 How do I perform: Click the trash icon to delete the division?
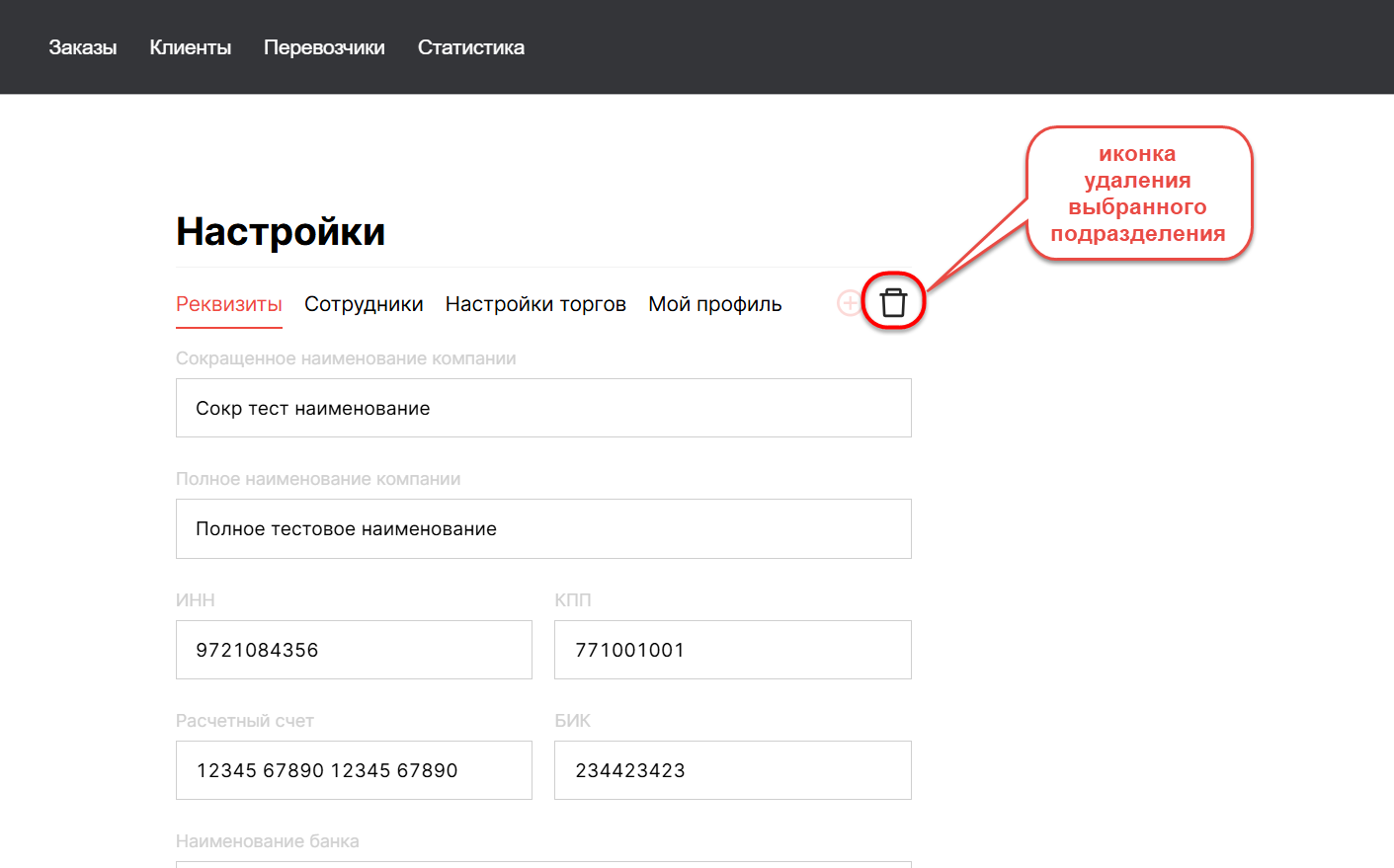click(x=893, y=302)
